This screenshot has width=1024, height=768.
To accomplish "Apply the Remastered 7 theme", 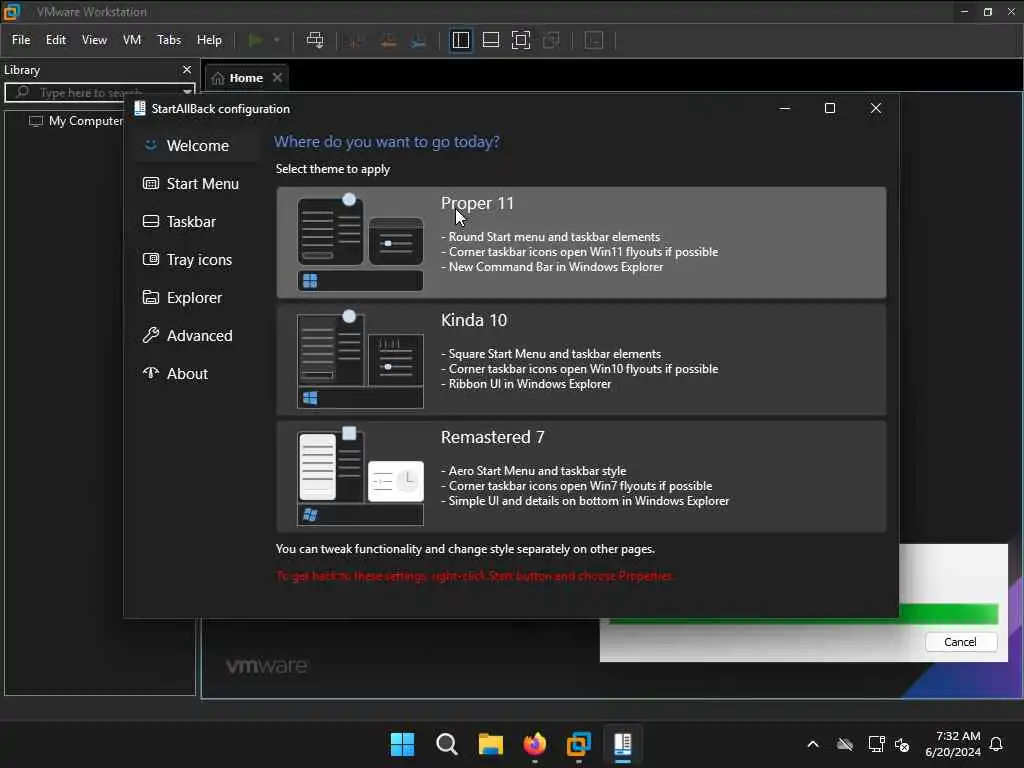I will coord(581,476).
